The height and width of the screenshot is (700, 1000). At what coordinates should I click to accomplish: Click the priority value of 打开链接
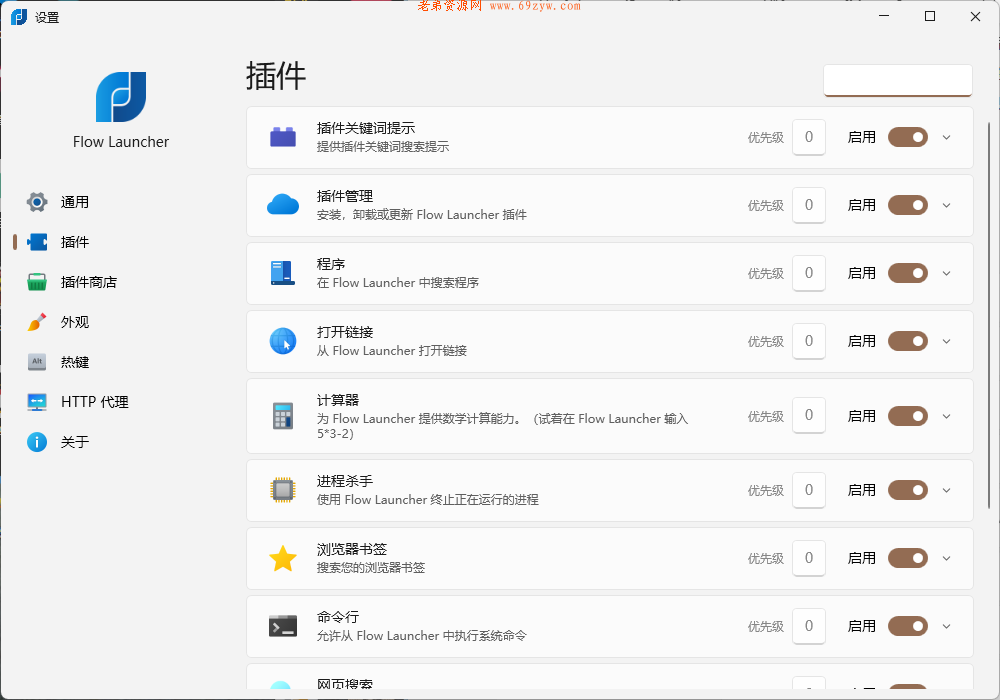coord(809,341)
